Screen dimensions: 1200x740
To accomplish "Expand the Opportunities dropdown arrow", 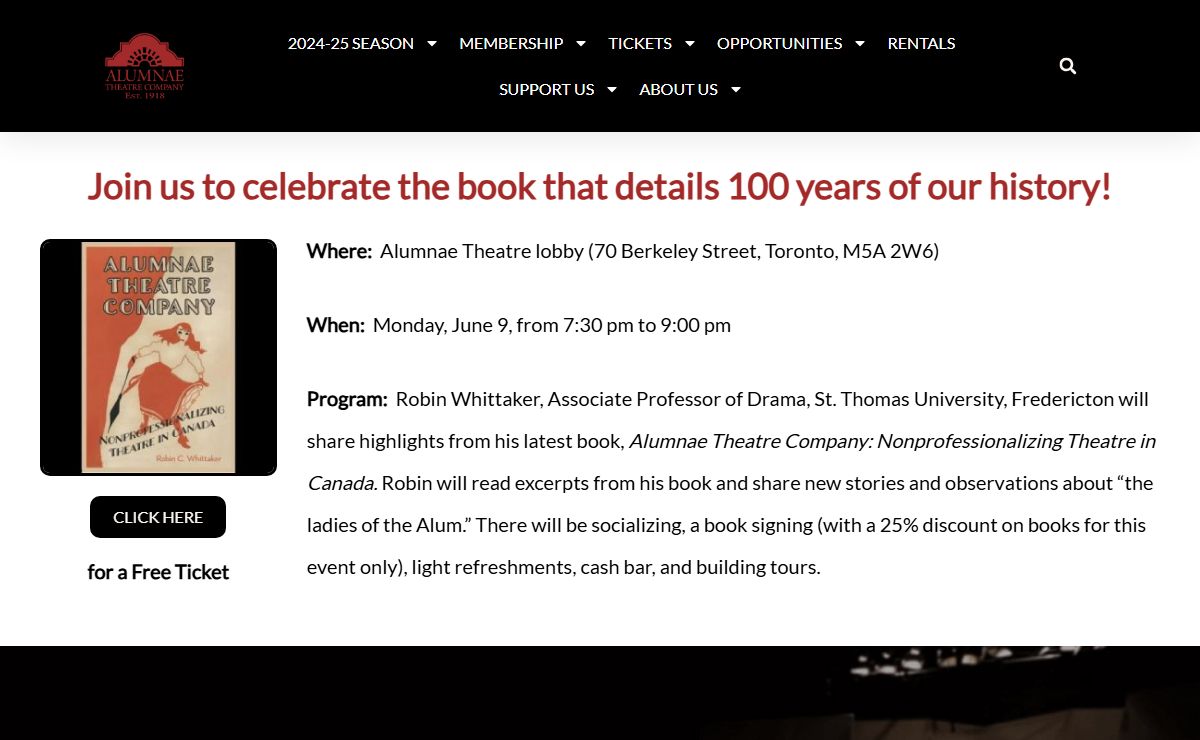I will click(x=860, y=44).
